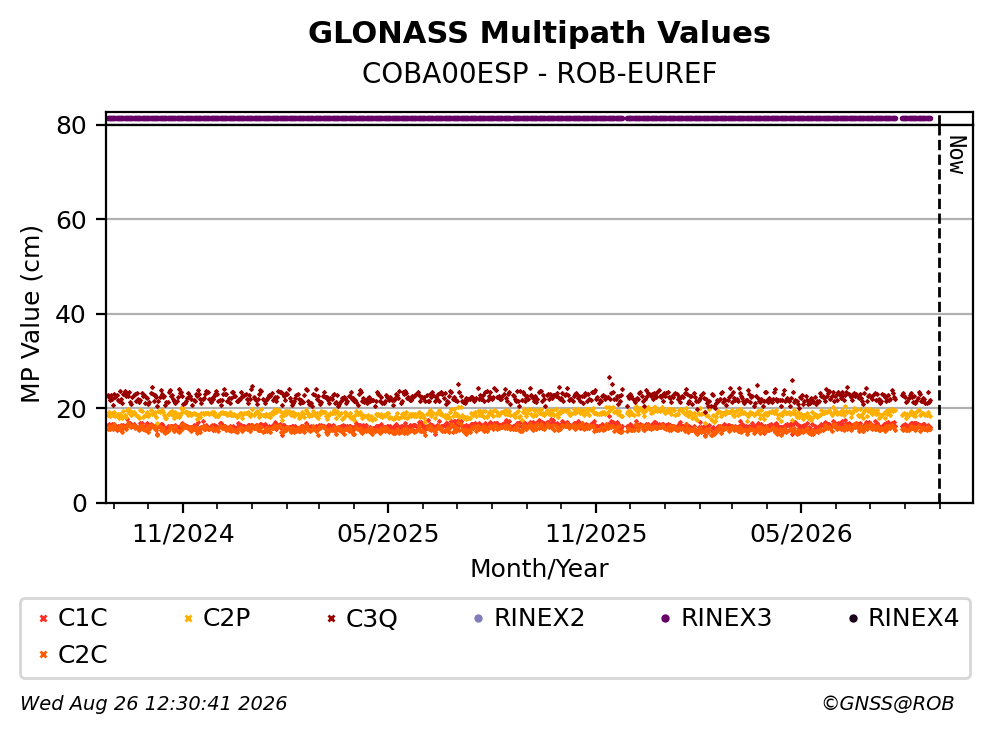Click the 11/2024 x-axis tick label
This screenshot has width=993, height=734.
pos(183,534)
